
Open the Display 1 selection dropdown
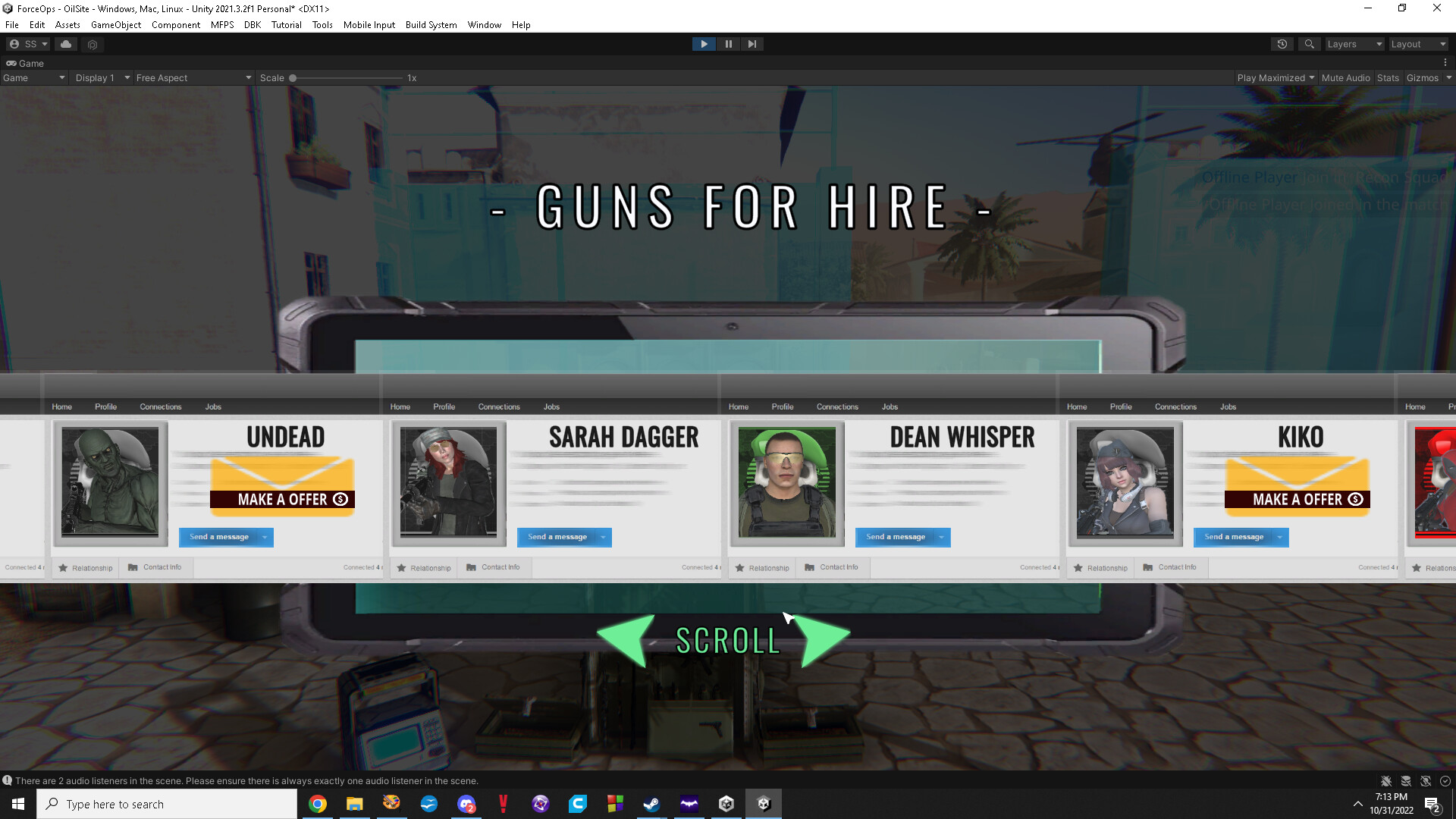(101, 77)
